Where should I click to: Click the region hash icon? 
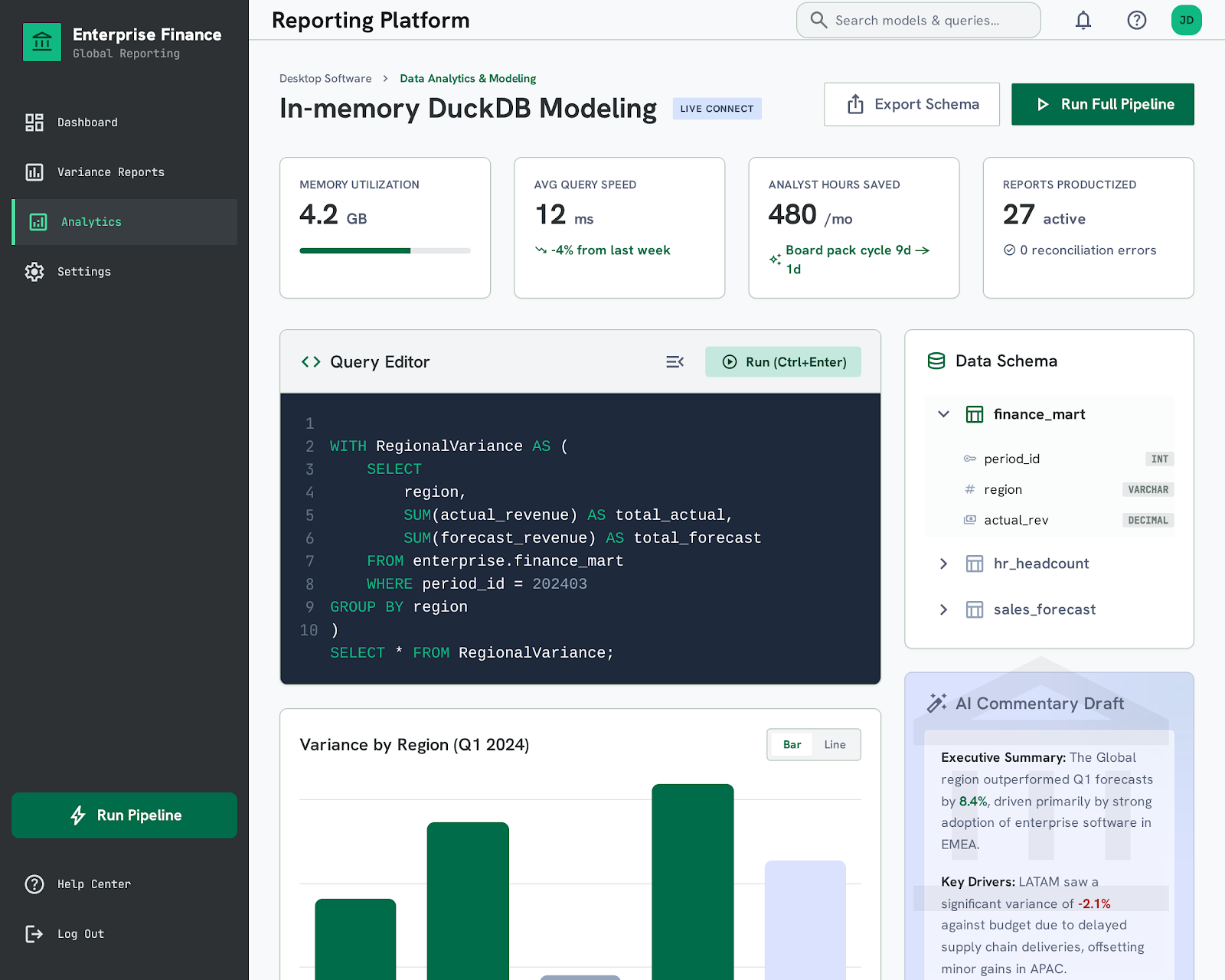point(970,489)
